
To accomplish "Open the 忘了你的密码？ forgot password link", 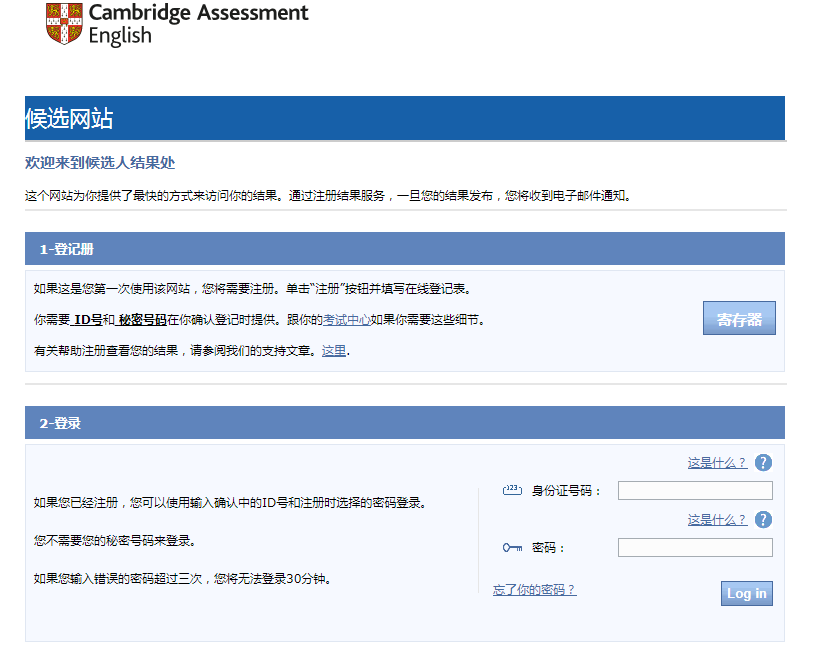I will [x=534, y=589].
